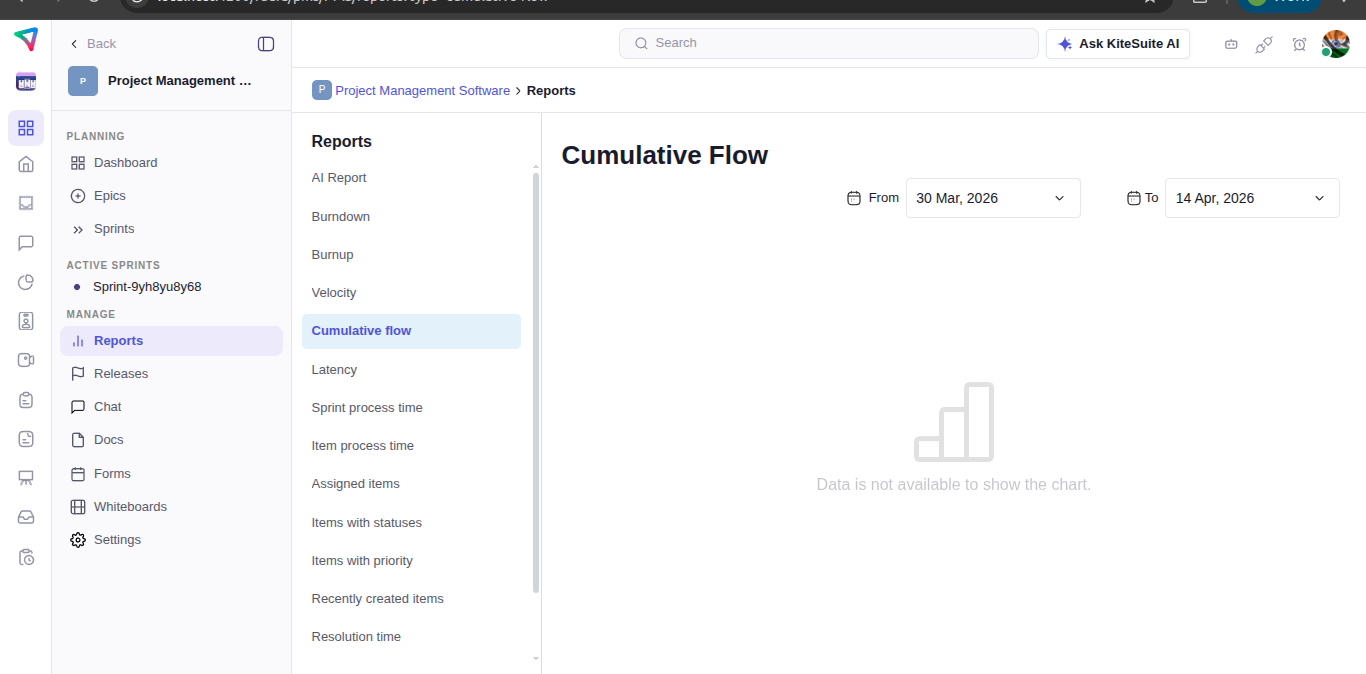Select active sprint Sprint-9yh8yu8y68
This screenshot has height=674, width=1366.
click(148, 287)
